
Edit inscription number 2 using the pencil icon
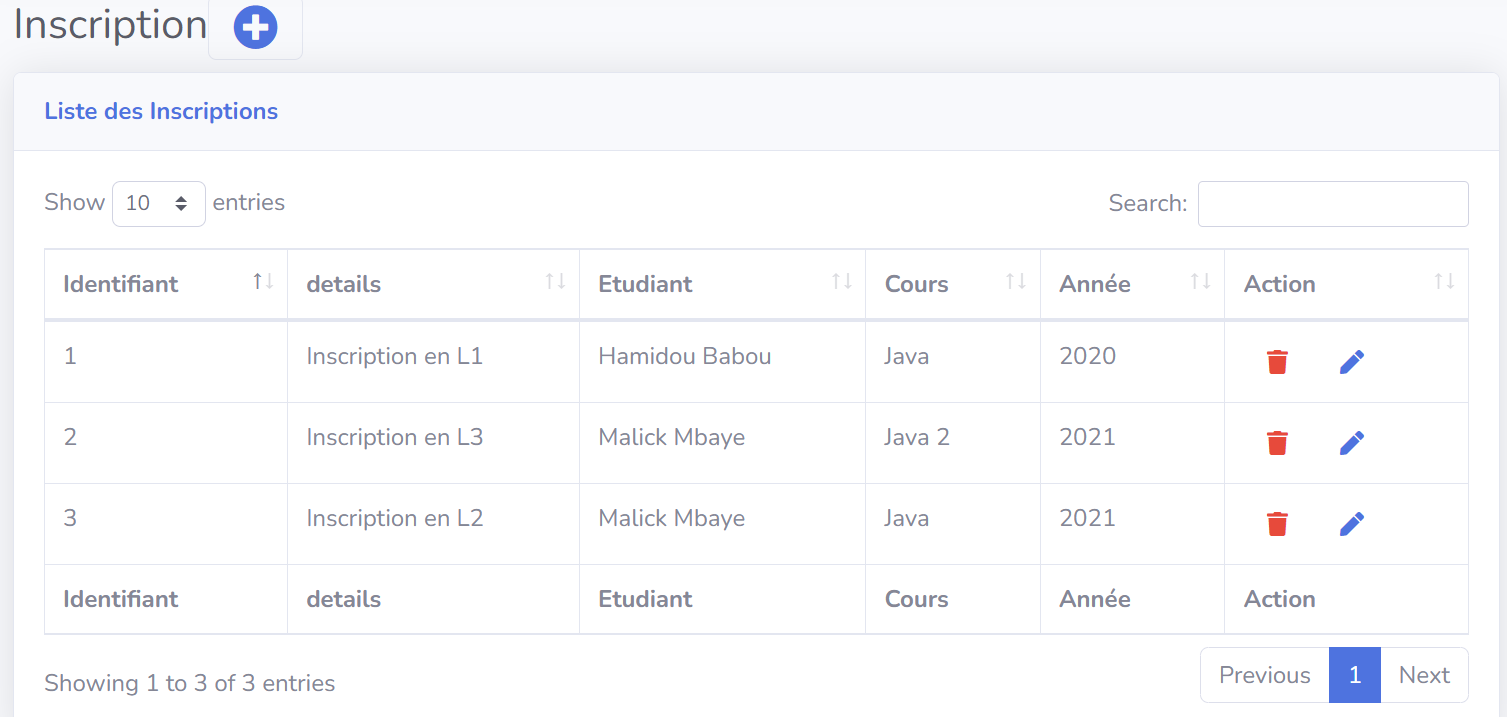click(1352, 442)
